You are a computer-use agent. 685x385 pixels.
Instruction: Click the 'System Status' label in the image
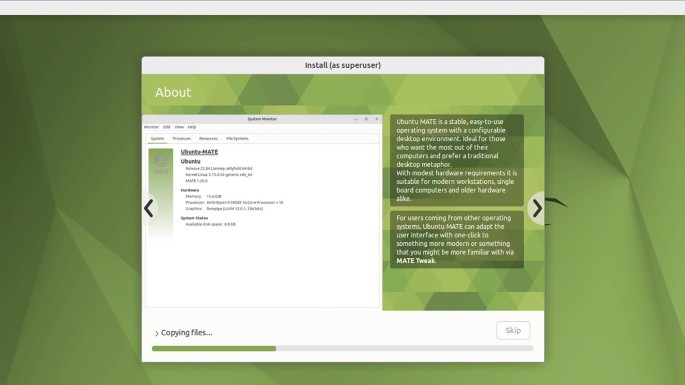pos(194,218)
